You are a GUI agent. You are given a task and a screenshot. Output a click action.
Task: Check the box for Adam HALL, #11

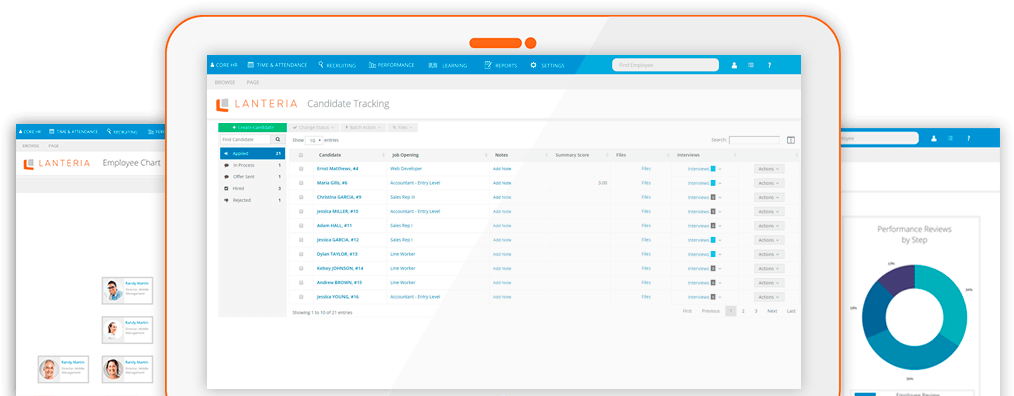point(301,225)
